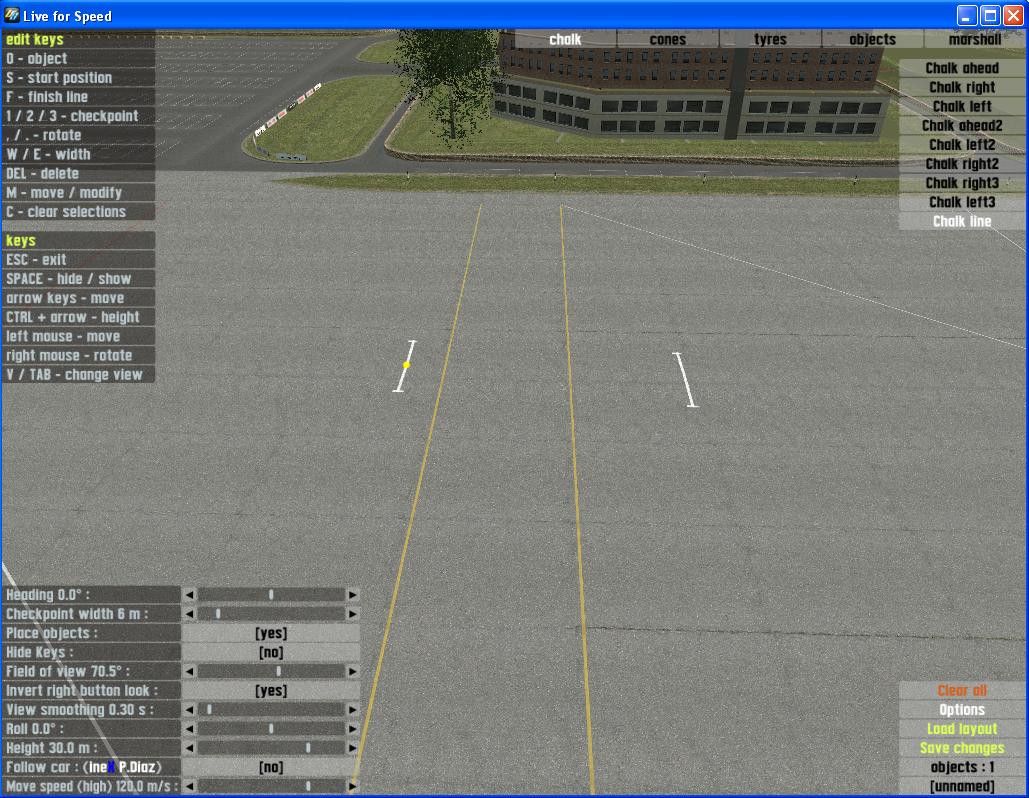Select Chalk left3 object
This screenshot has height=798, width=1029.
click(962, 202)
